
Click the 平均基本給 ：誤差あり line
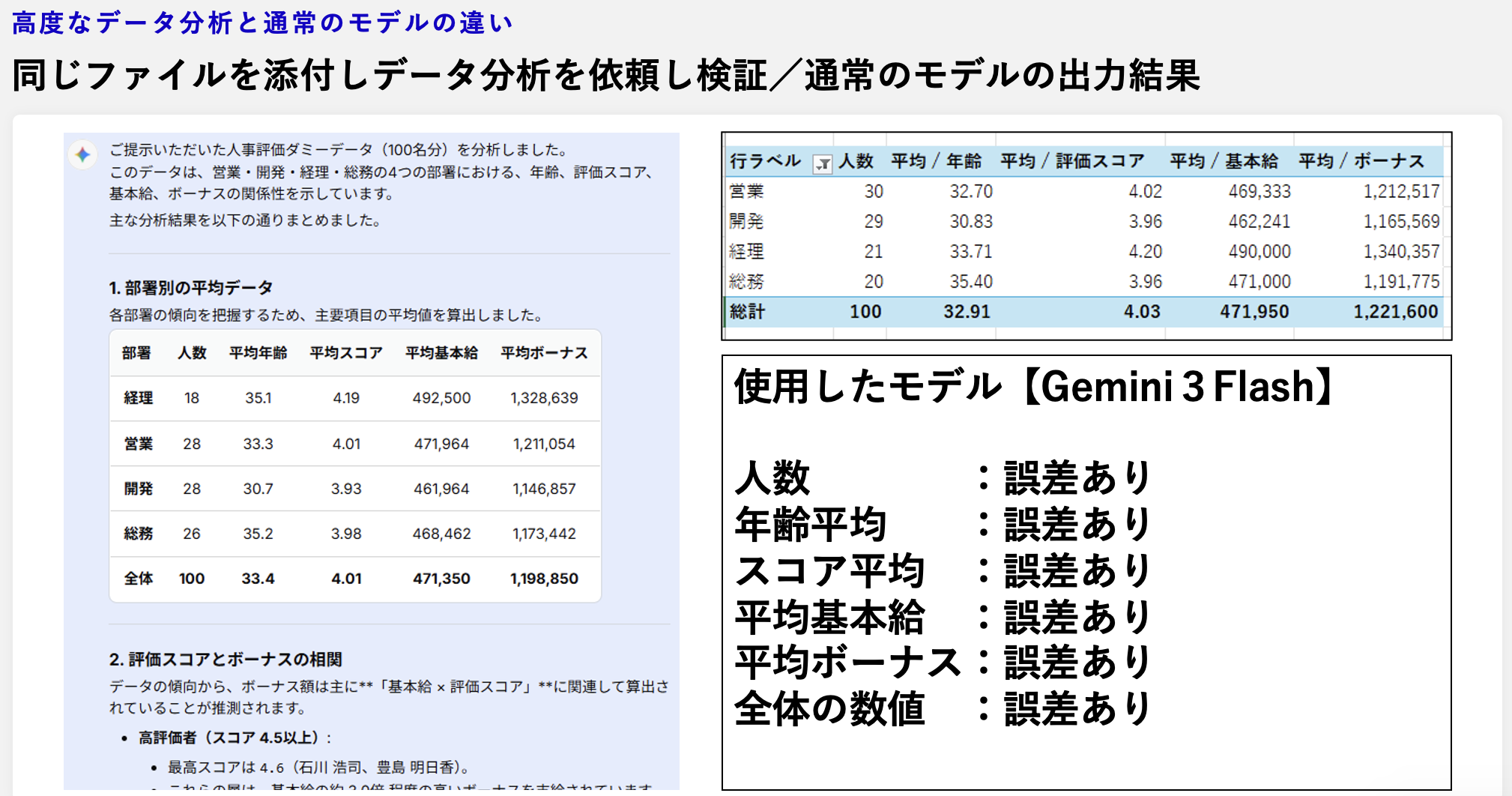943,617
